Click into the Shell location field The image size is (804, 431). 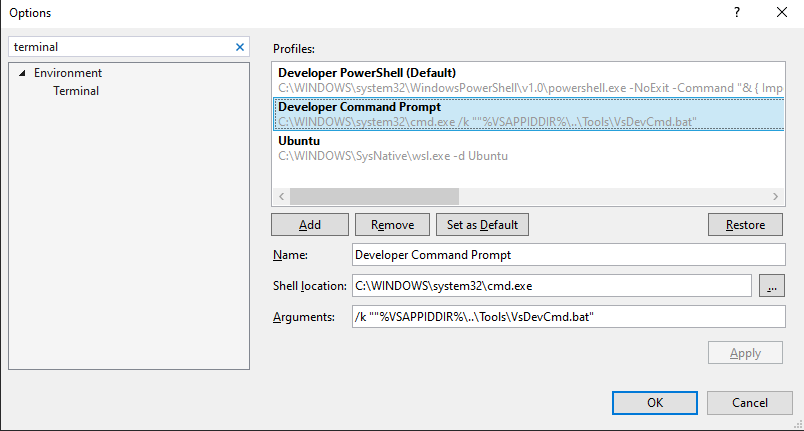[x=550, y=286]
